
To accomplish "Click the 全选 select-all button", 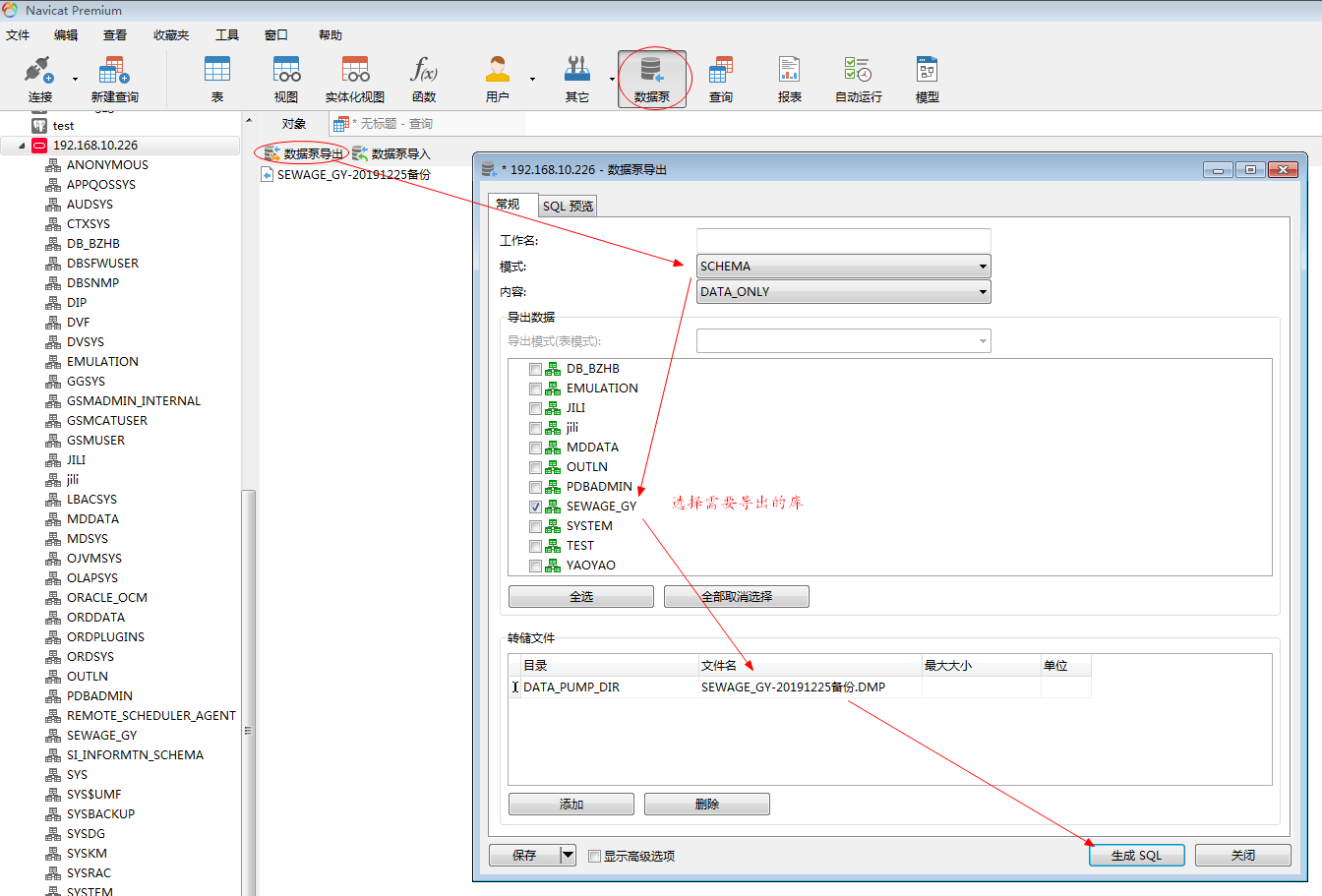I will click(581, 597).
